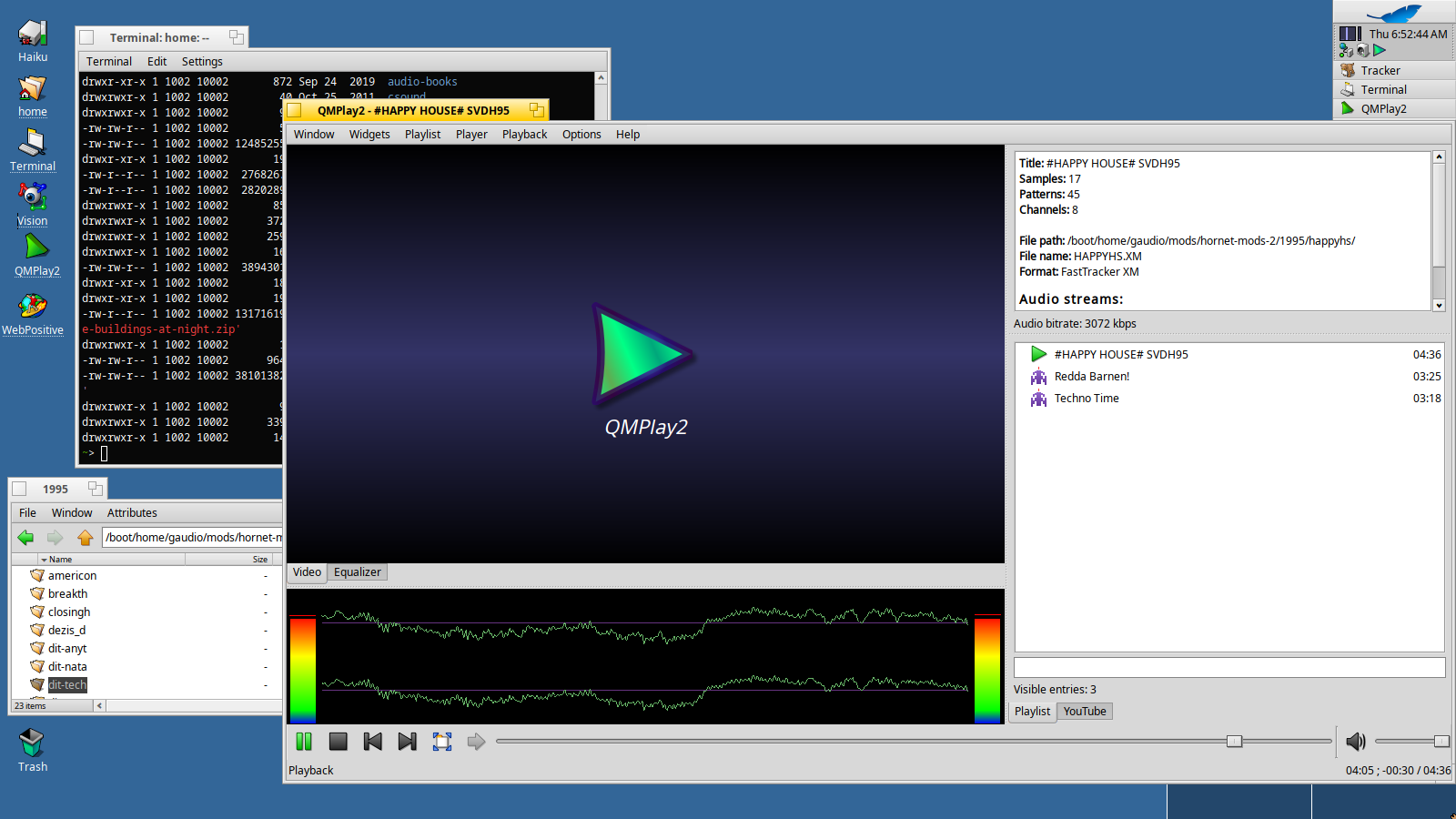Screen dimensions: 1456x819
Task: Open the Trash desktop icon
Action: tap(33, 751)
